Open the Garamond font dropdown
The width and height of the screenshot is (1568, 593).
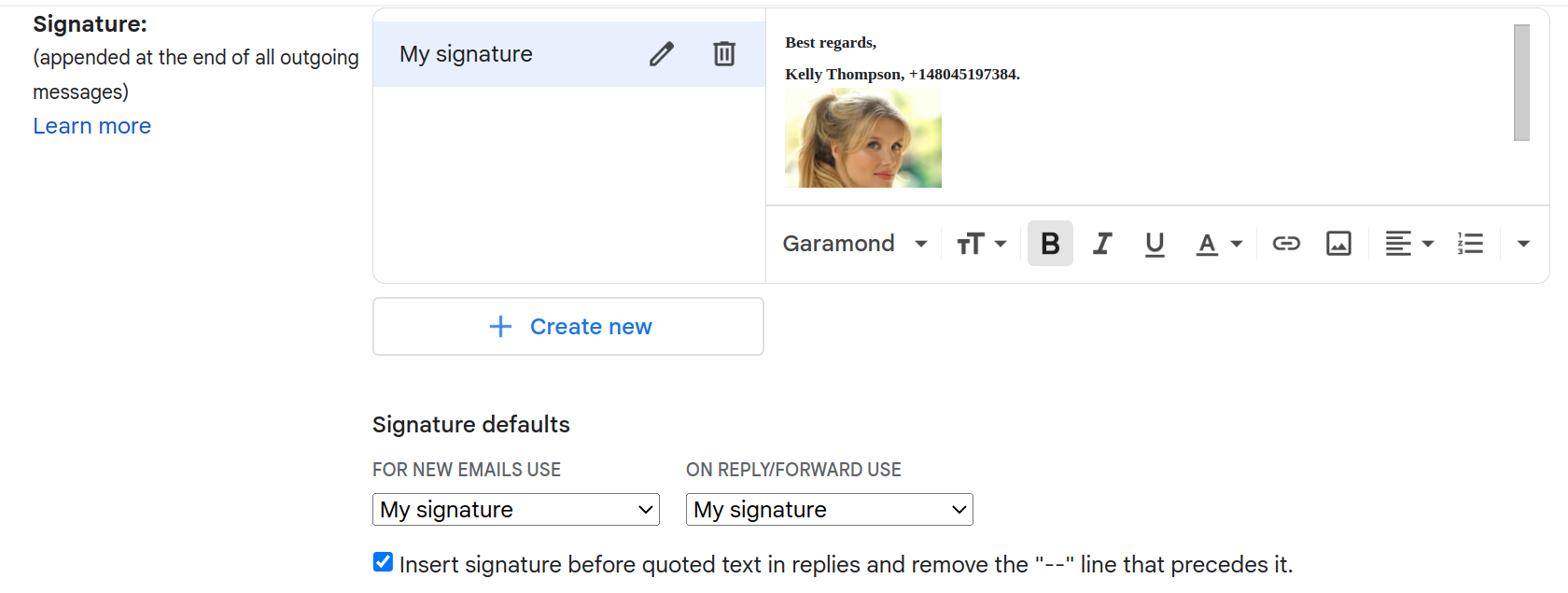click(855, 244)
